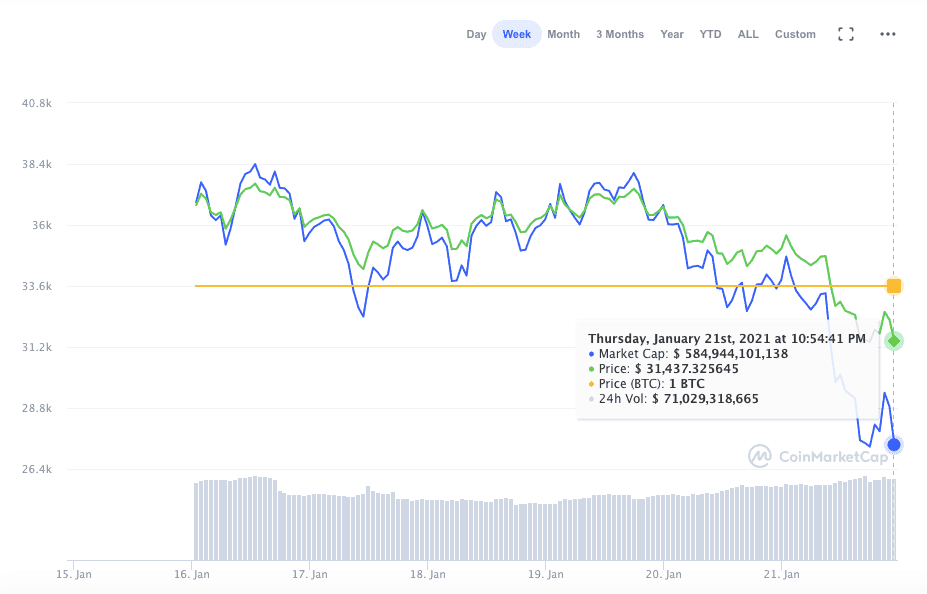
Task: Switch to the Day range
Action: click(x=476, y=34)
